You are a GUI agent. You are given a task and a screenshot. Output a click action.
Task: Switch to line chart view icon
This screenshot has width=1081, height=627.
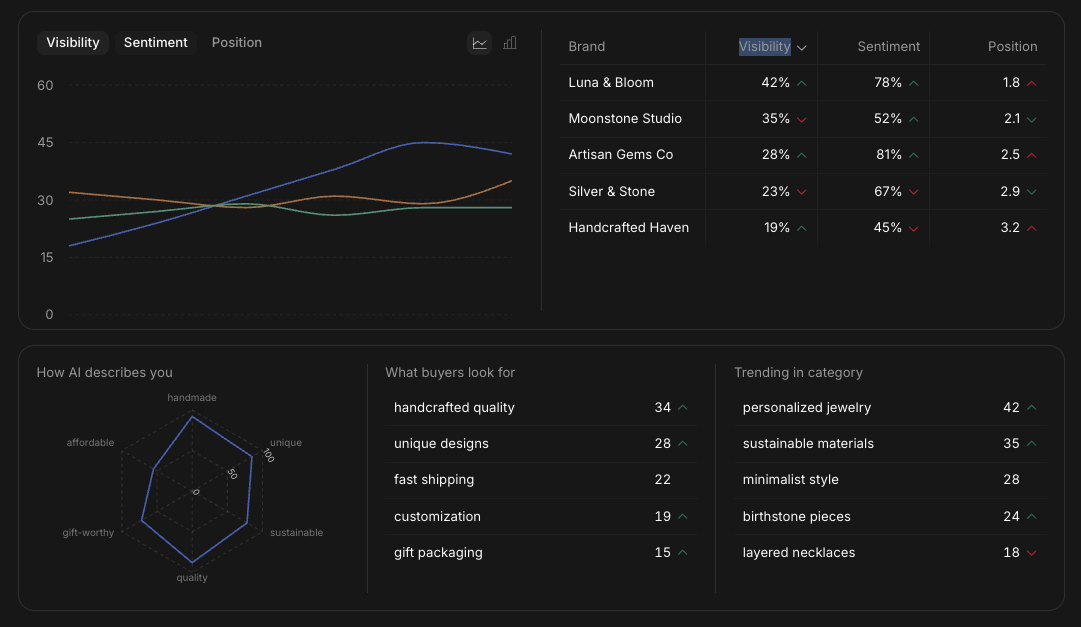(480, 43)
